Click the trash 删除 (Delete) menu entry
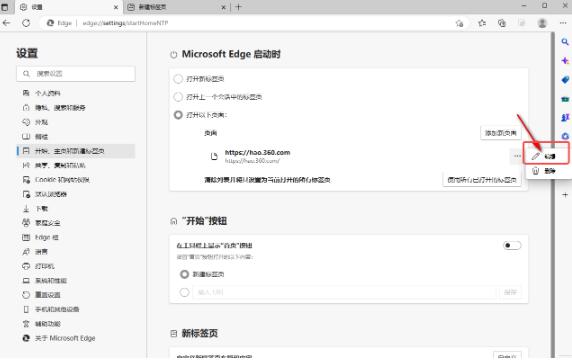The image size is (572, 360). click(546, 171)
